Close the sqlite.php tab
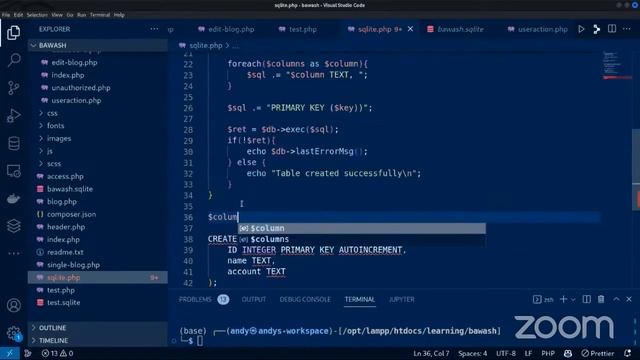This screenshot has width=640, height=360. click(410, 29)
